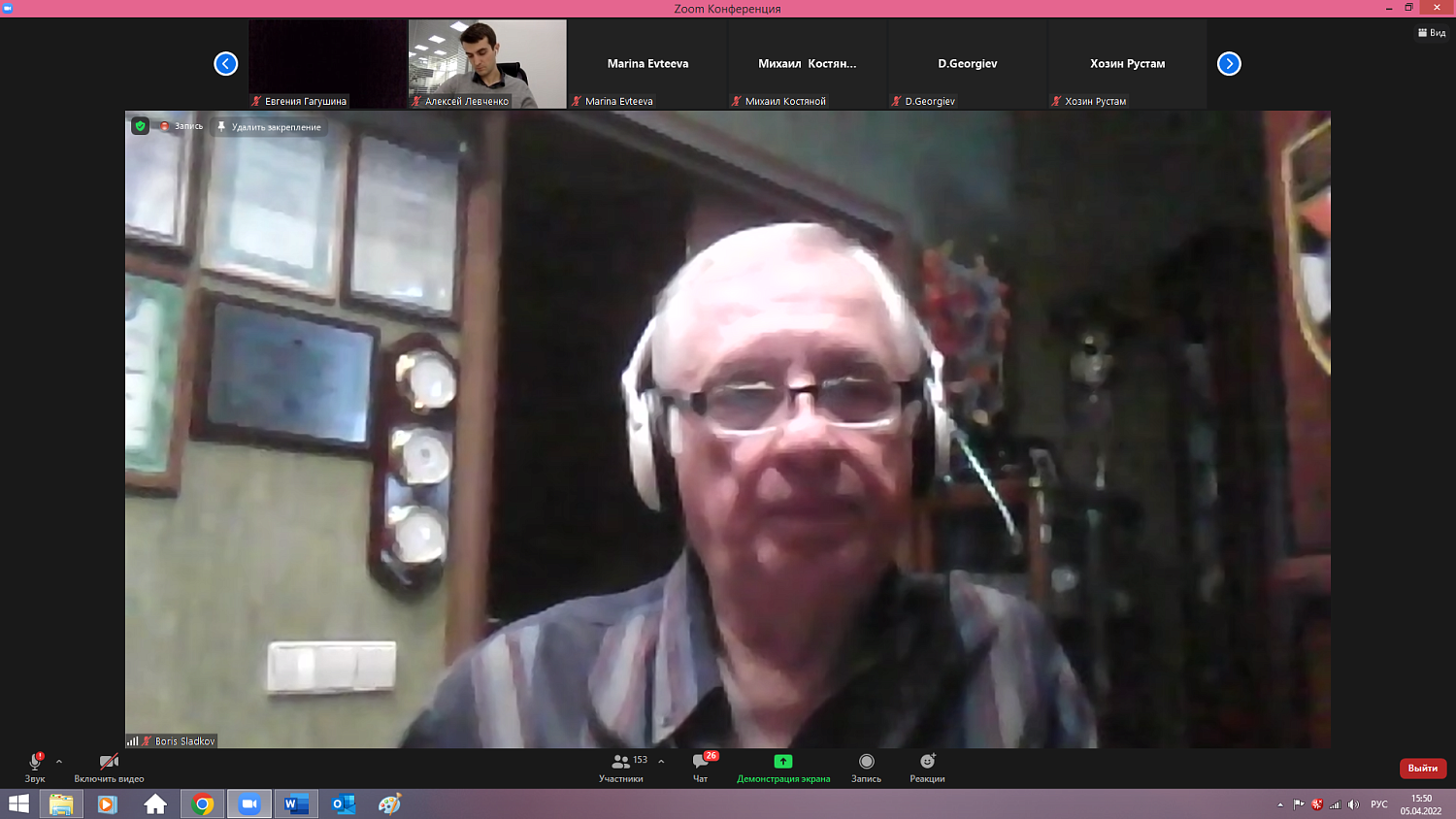Click the green encryption shield icon

pyautogui.click(x=141, y=126)
